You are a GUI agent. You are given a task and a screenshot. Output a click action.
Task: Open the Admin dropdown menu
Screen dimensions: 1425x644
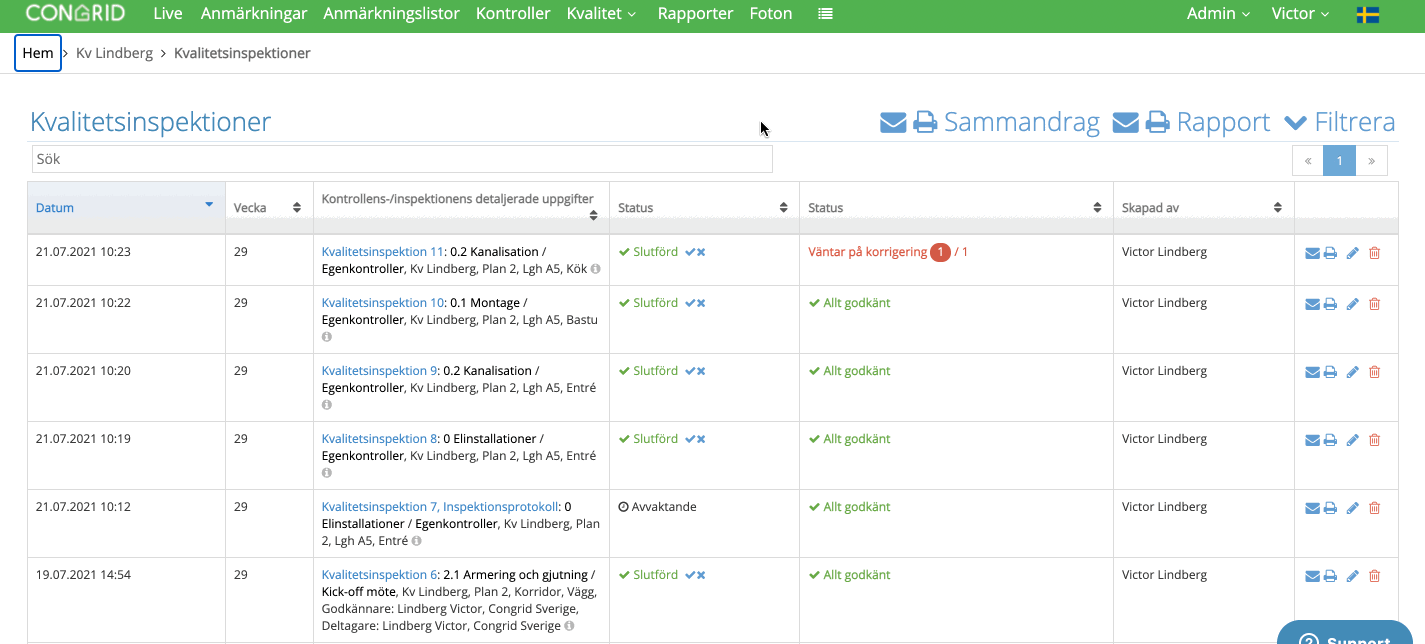click(1218, 14)
